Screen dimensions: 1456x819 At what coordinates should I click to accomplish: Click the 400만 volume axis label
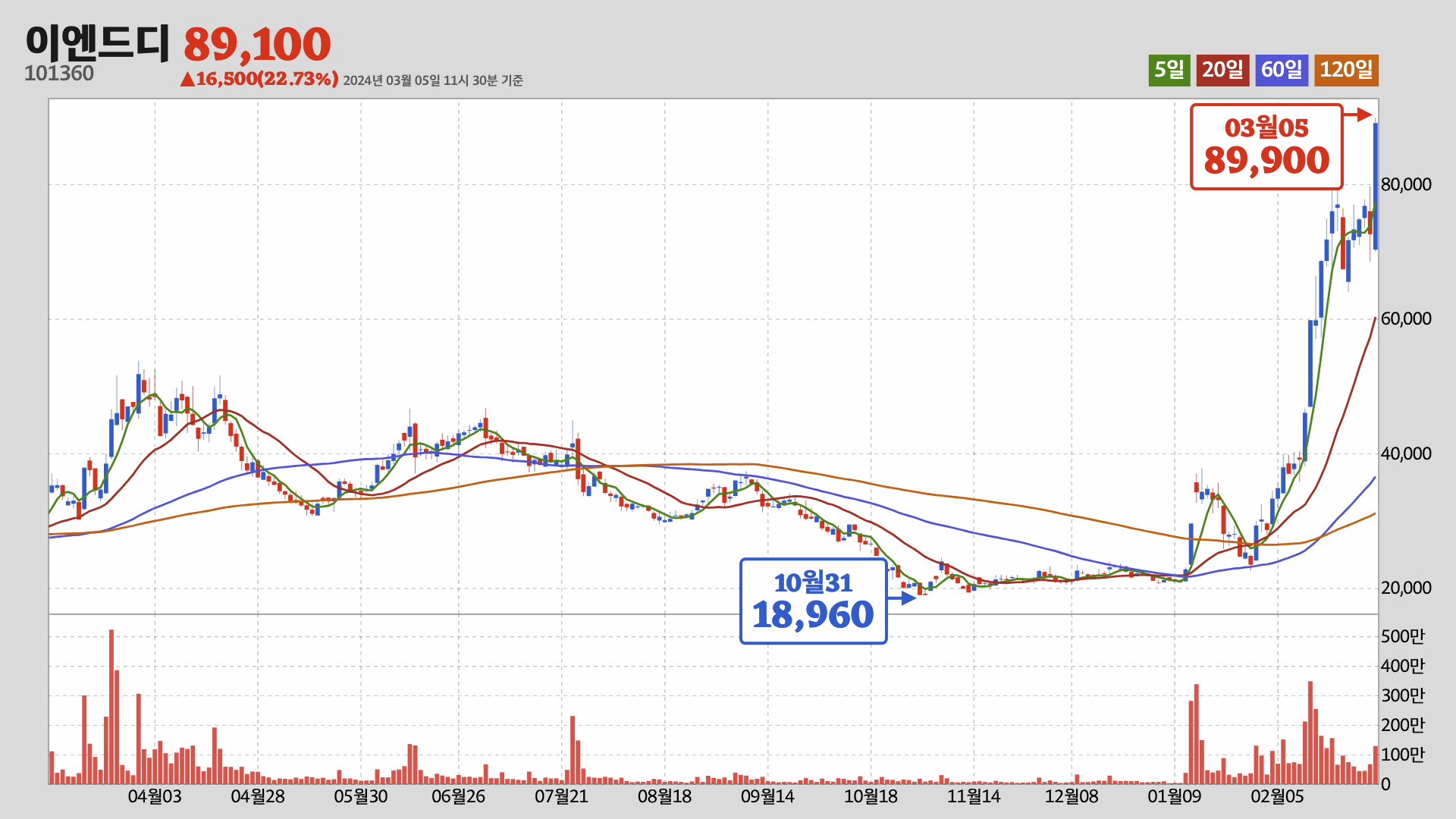(1403, 666)
